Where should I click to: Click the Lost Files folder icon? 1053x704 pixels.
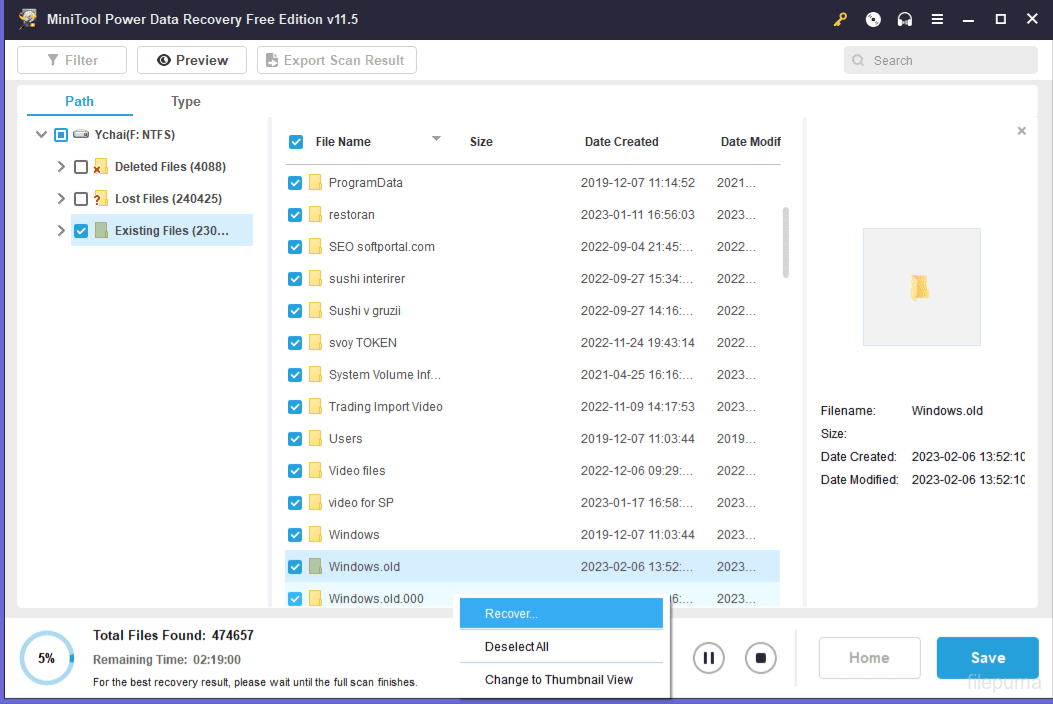101,199
